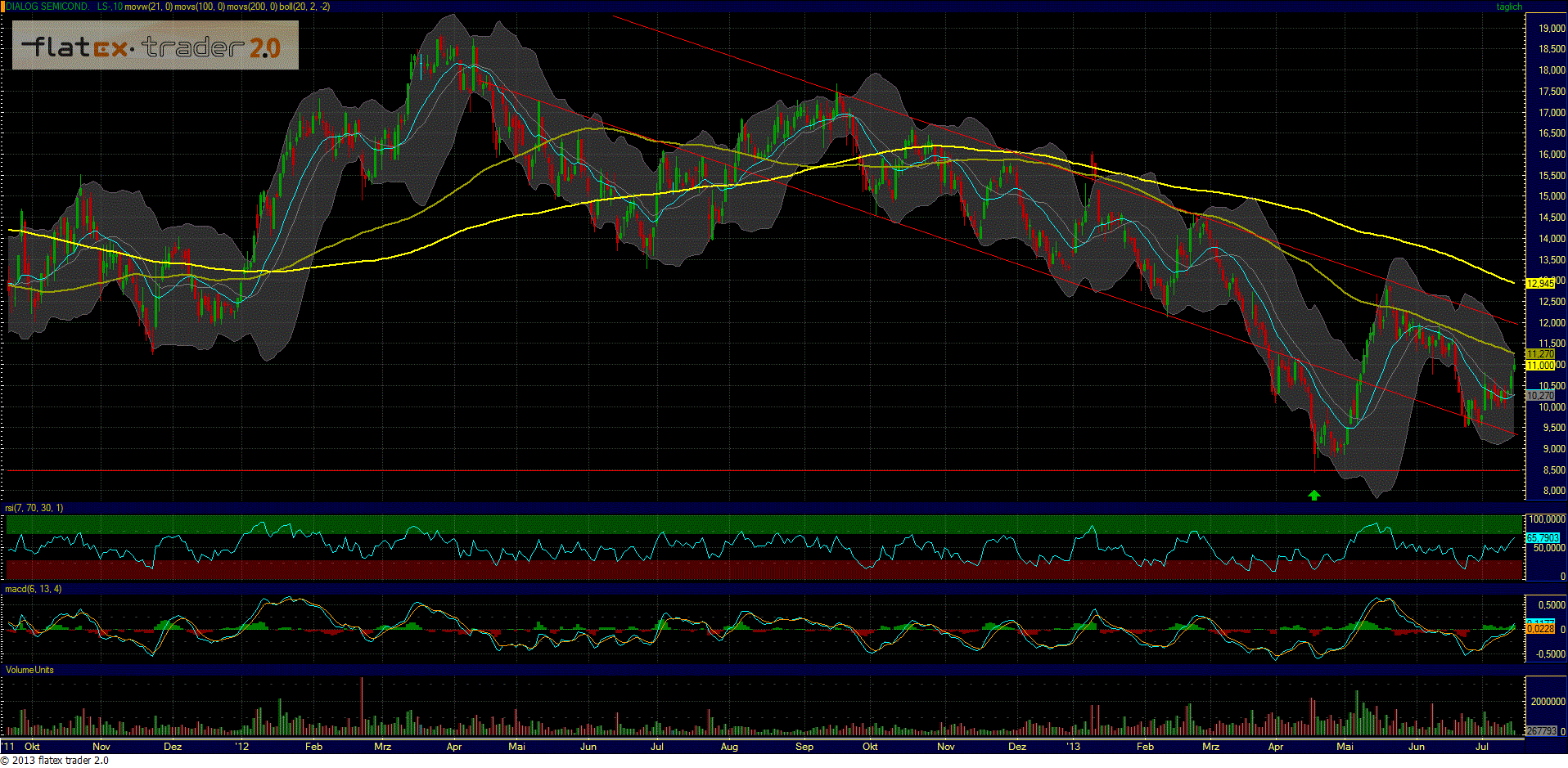Click the cyan 65,7903 RSI value tag
The image size is (1568, 768).
1543,537
